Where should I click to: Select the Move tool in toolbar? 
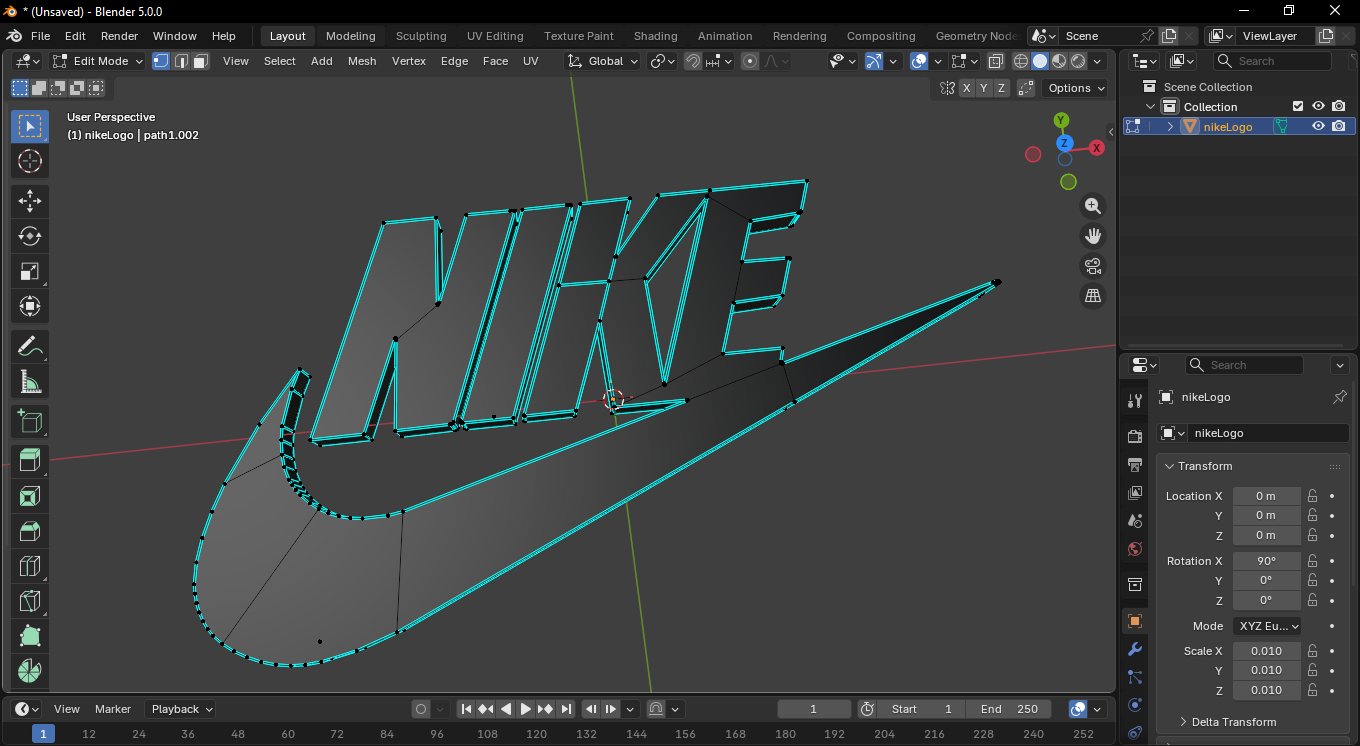29,200
